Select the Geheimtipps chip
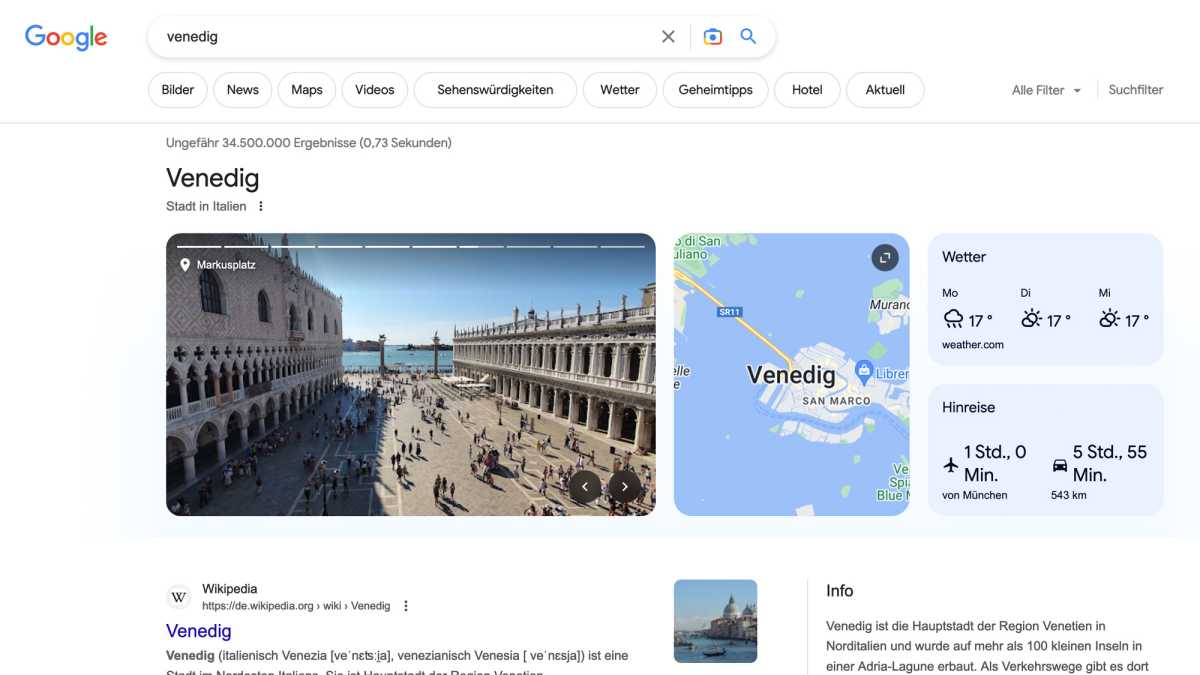The width and height of the screenshot is (1200, 675). [x=715, y=90]
